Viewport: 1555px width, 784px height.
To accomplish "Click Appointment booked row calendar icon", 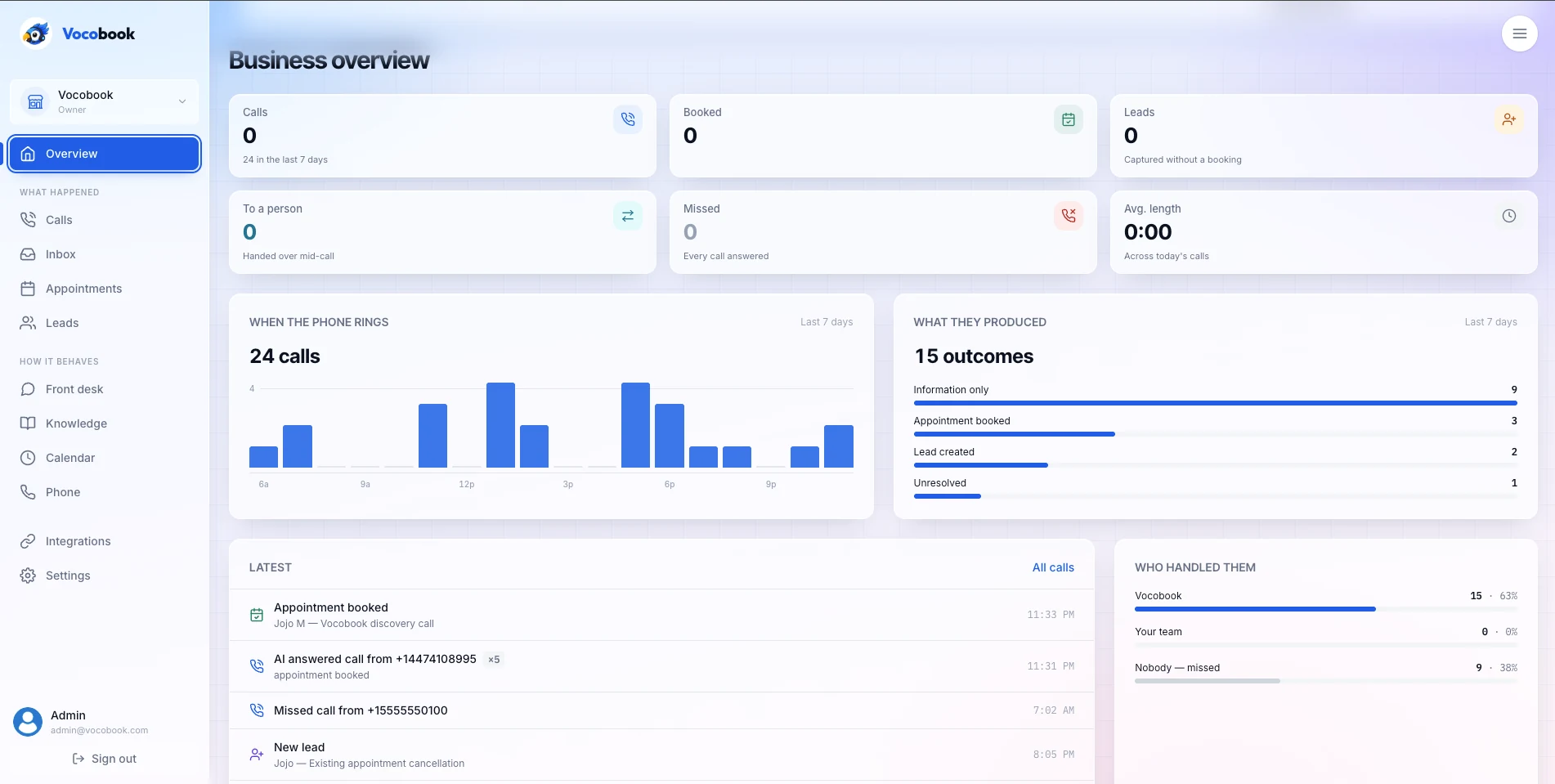I will tap(256, 615).
